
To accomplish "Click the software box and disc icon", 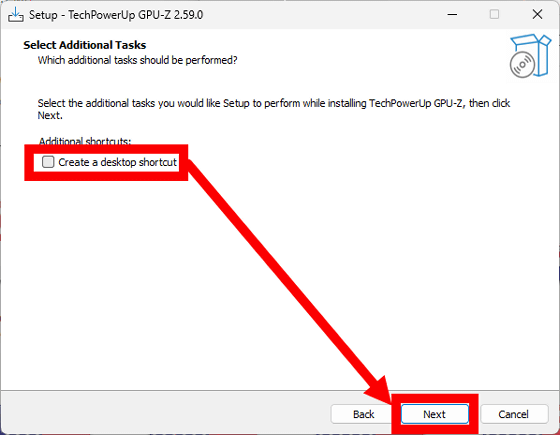I will point(530,56).
